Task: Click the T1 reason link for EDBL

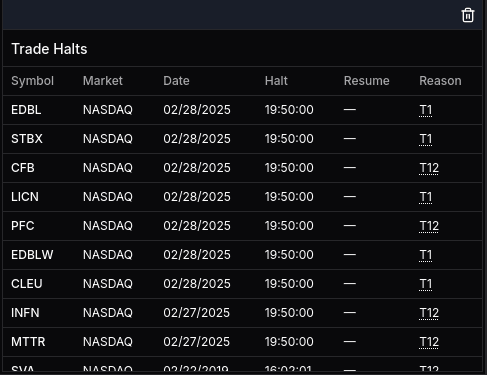Action: [x=425, y=110]
